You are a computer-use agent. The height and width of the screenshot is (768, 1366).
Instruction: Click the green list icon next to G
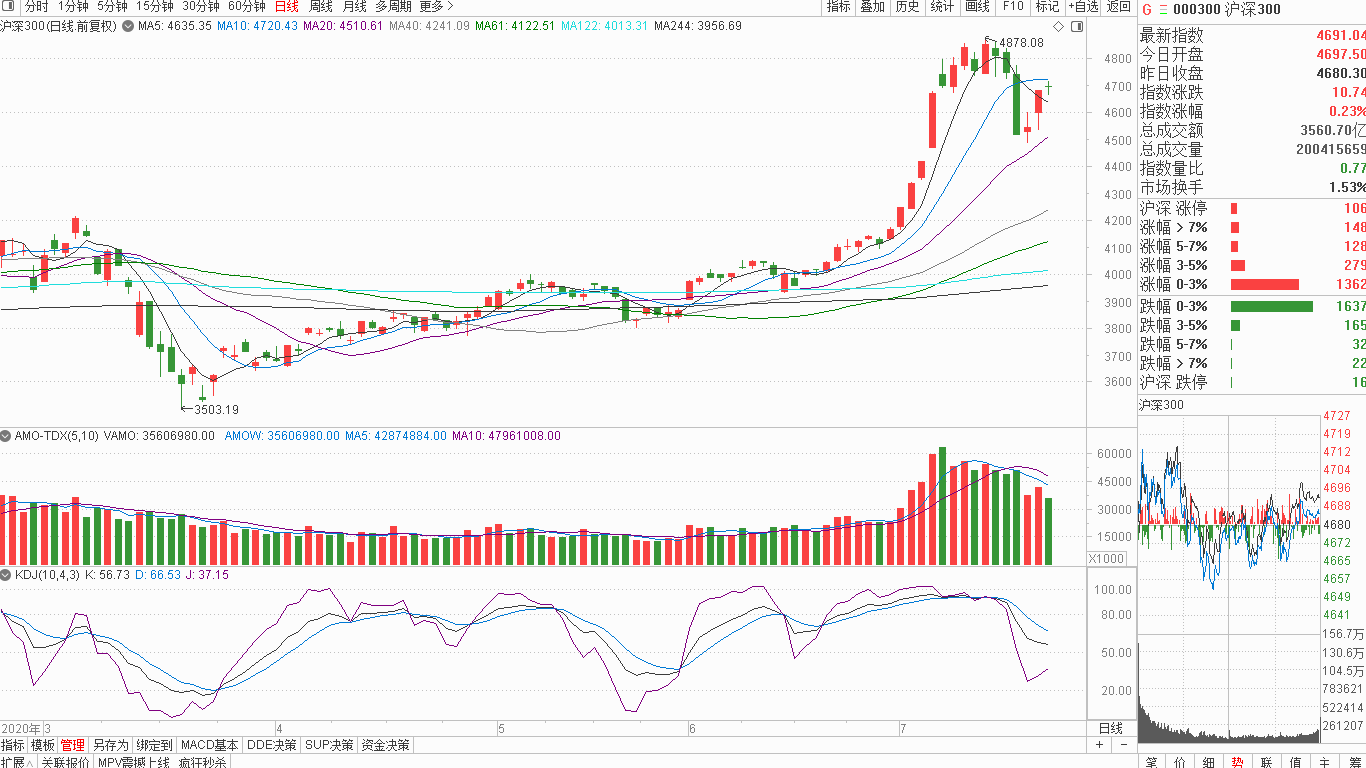(x=1162, y=9)
